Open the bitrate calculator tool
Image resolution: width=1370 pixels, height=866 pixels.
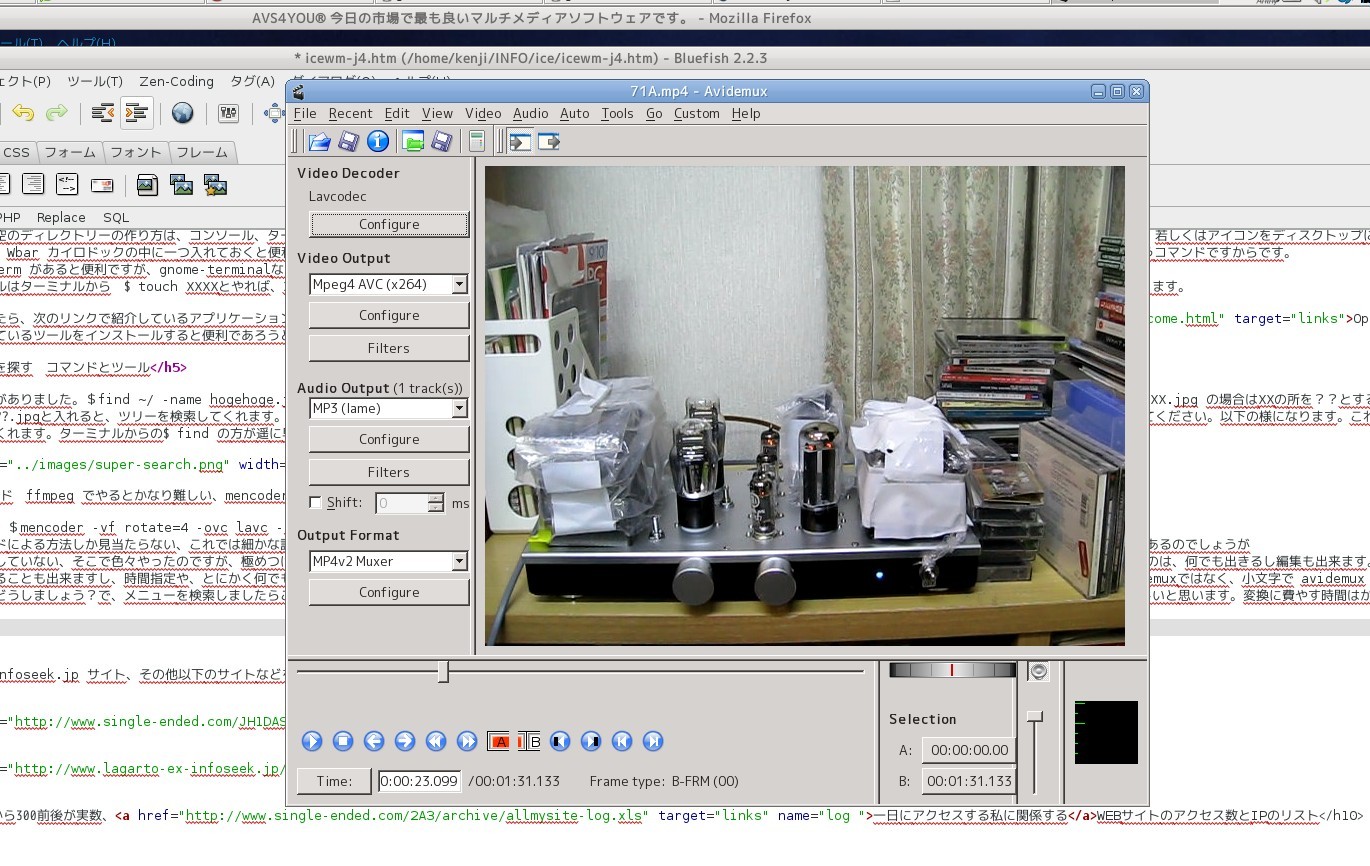click(477, 141)
